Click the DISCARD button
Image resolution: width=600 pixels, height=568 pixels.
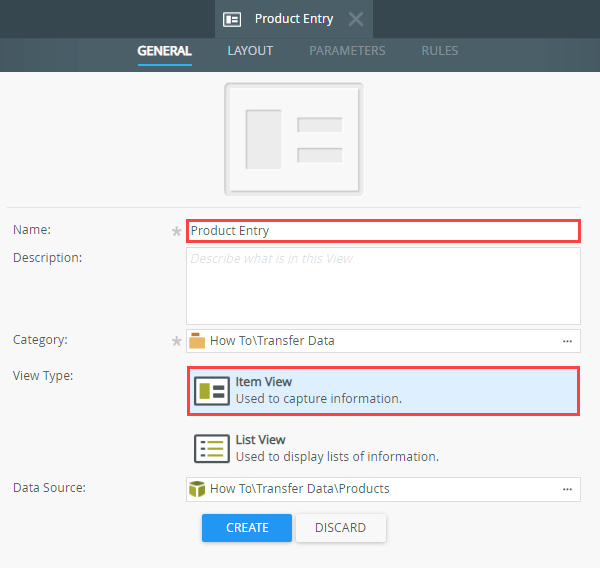(x=341, y=528)
